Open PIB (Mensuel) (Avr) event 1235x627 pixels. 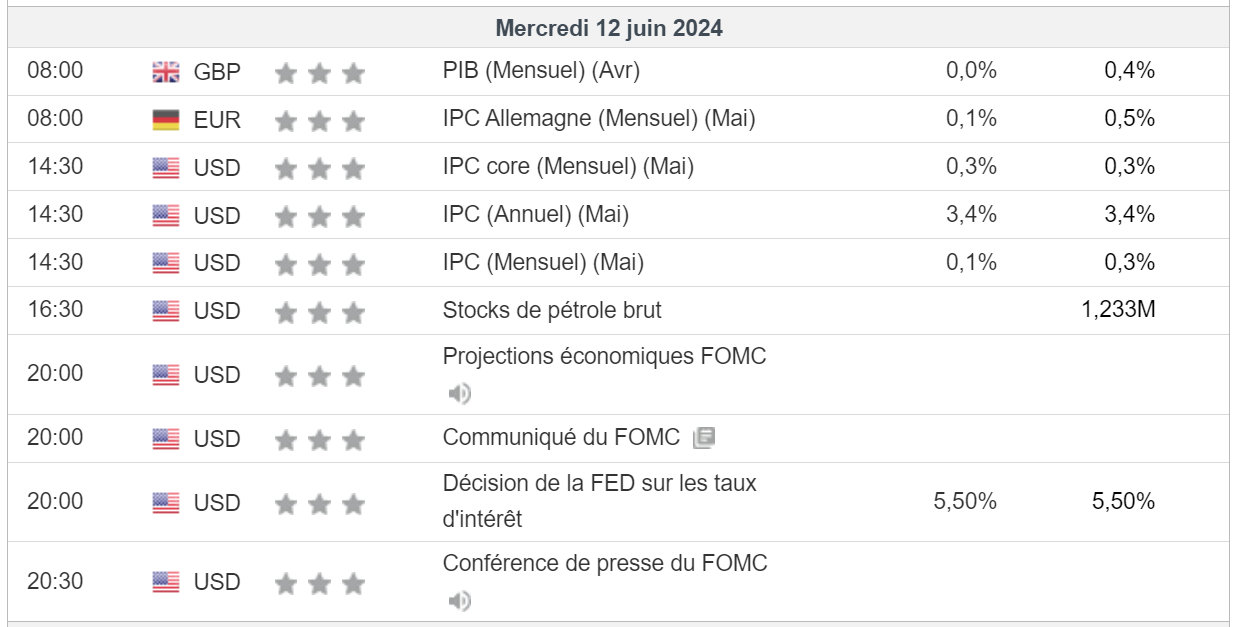tap(541, 71)
